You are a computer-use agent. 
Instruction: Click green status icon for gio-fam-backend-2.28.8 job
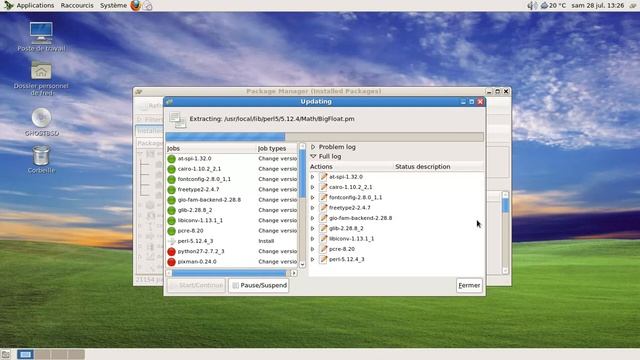[171, 200]
